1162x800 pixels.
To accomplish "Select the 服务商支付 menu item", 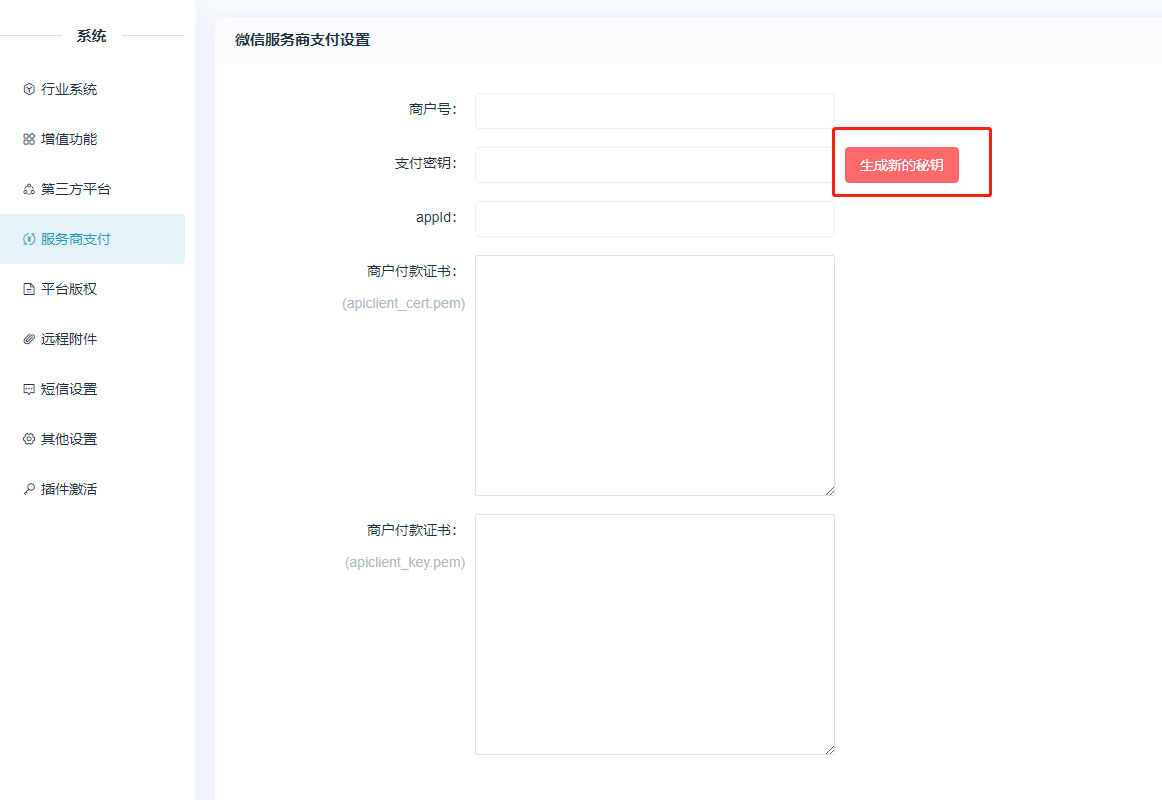I will coord(76,239).
